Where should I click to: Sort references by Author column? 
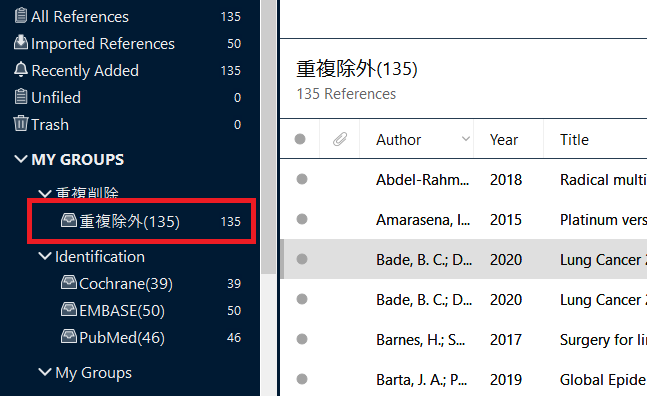398,140
